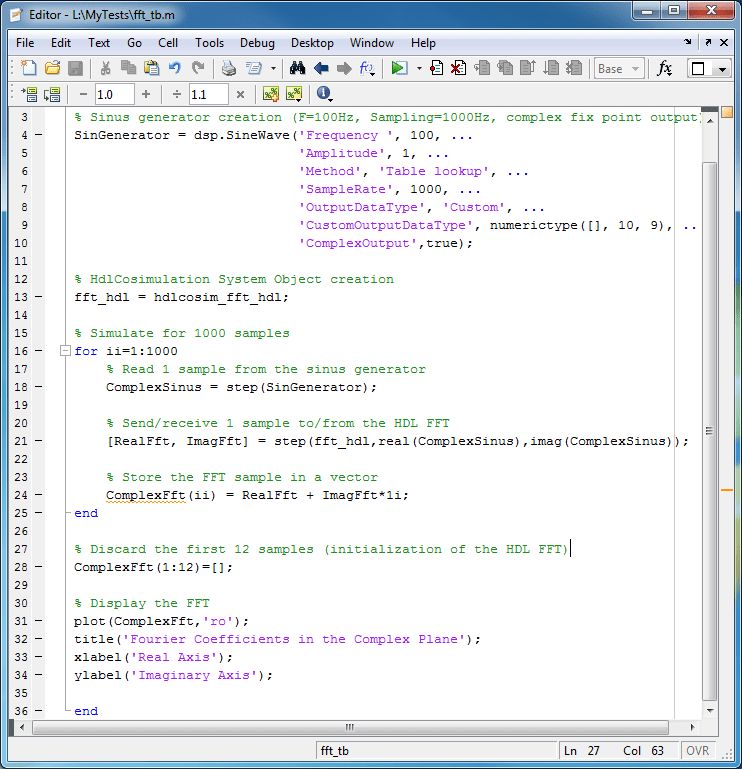Run the script with green play icon
This screenshot has width=742, height=769.
pyautogui.click(x=398, y=68)
